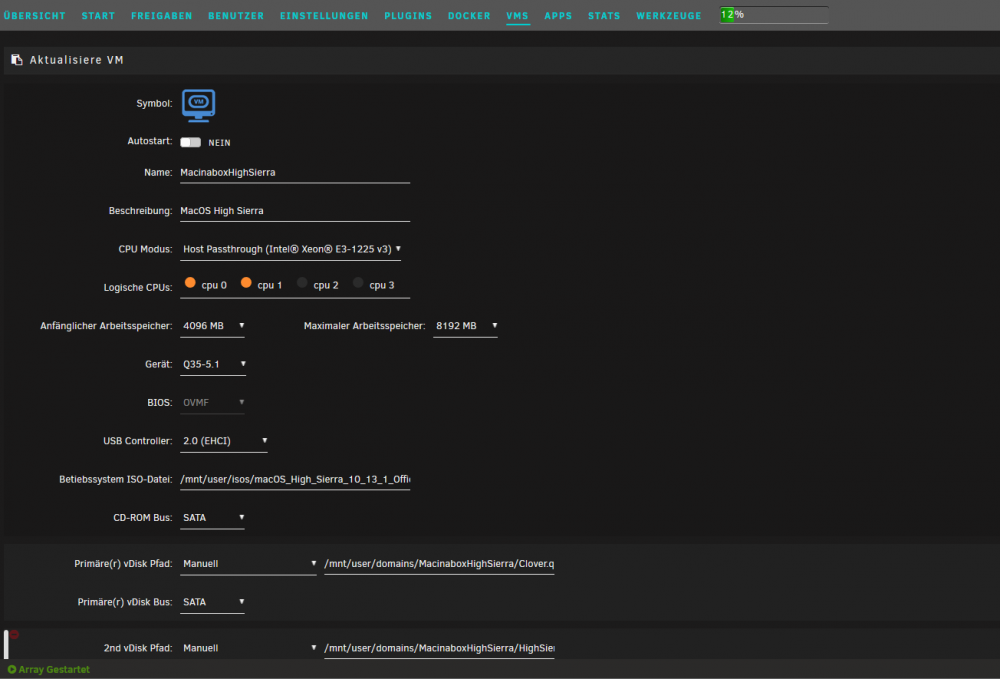This screenshot has width=1000, height=679.
Task: Click the Aktualisiere VM header icon
Action: coord(17,59)
